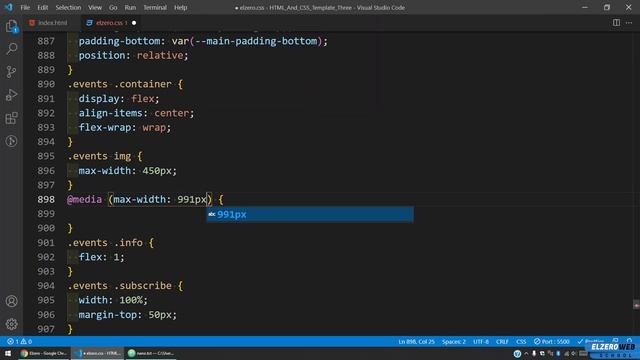Screen dimensions: 640x360
Task: Click 'width: 100%;' on line 905
Action: (x=113, y=300)
